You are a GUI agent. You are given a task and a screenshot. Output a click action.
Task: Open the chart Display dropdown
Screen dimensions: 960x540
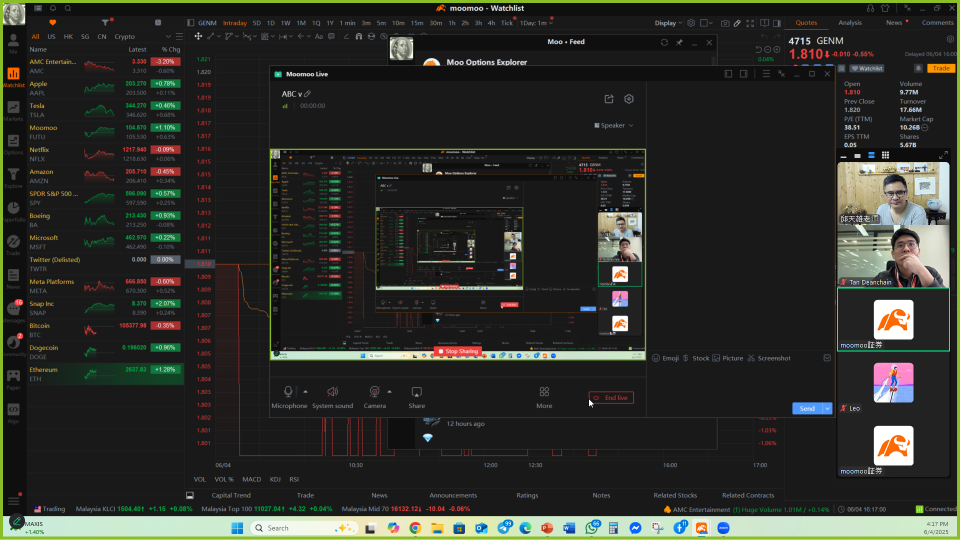coord(668,23)
